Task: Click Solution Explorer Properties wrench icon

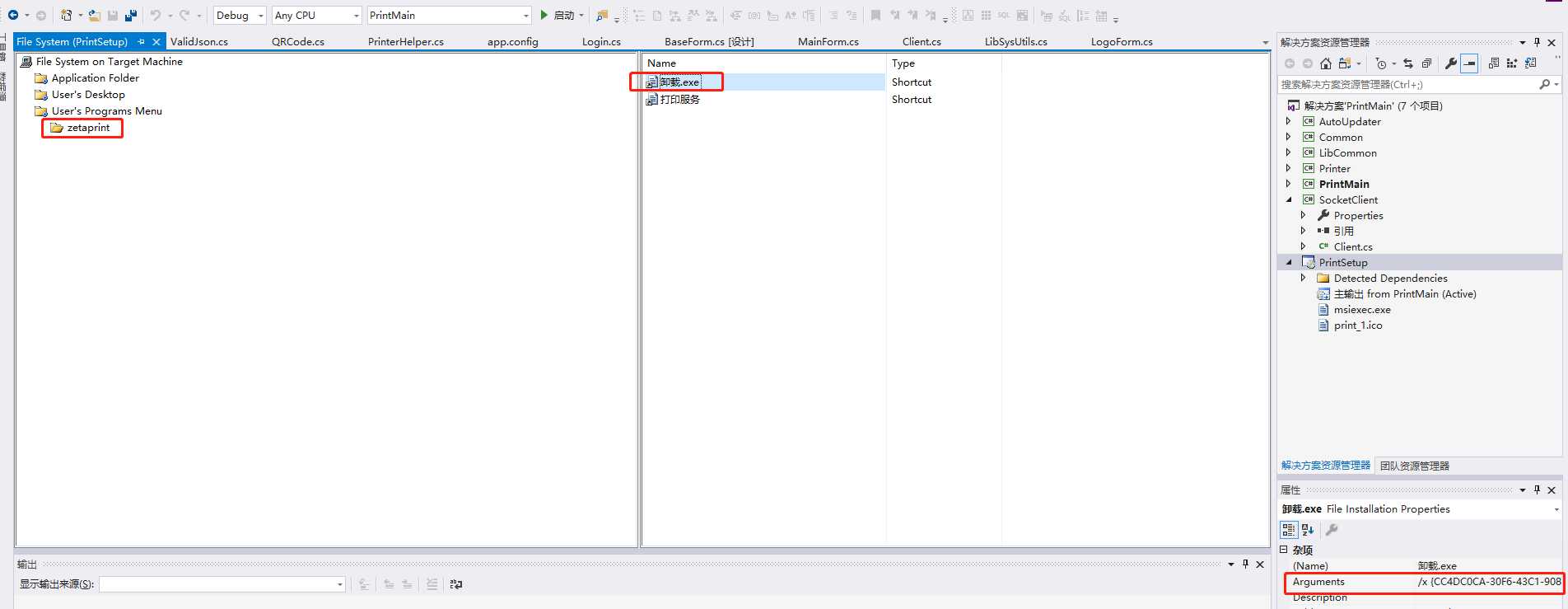Action: [x=1450, y=63]
